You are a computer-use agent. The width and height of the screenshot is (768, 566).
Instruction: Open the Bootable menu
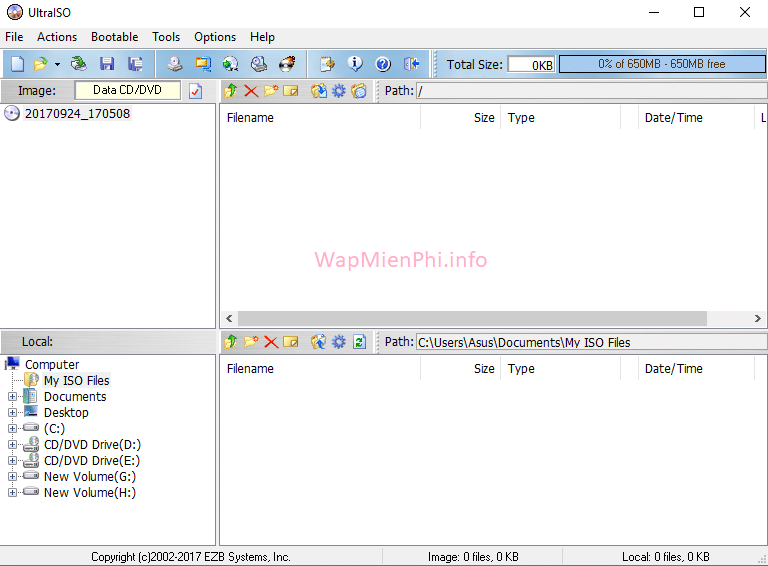(x=115, y=37)
